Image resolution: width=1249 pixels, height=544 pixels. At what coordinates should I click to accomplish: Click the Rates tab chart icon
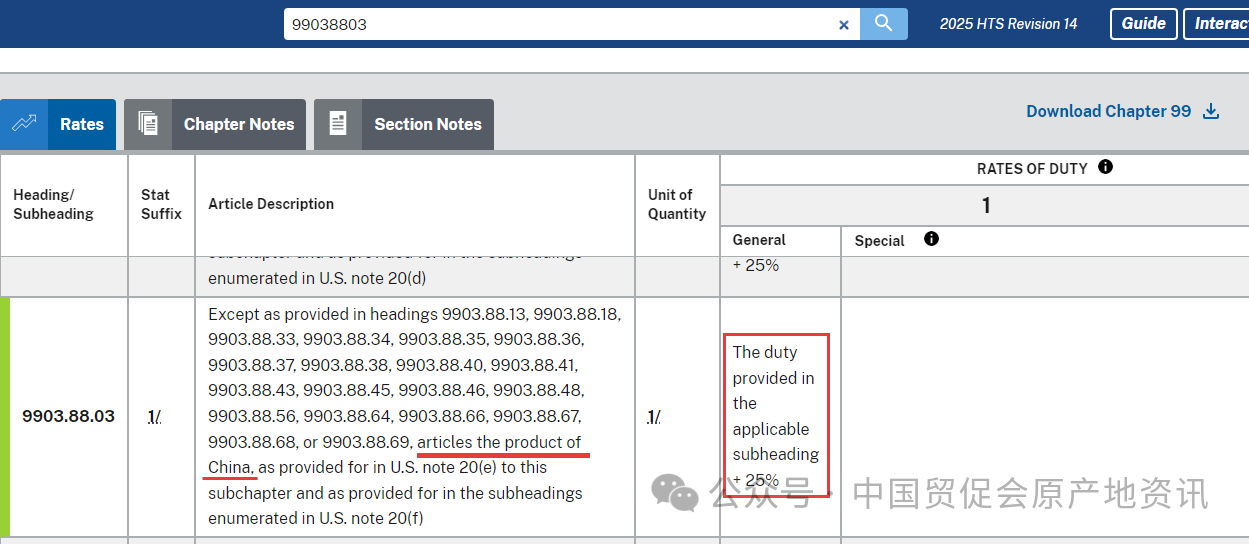pos(24,124)
